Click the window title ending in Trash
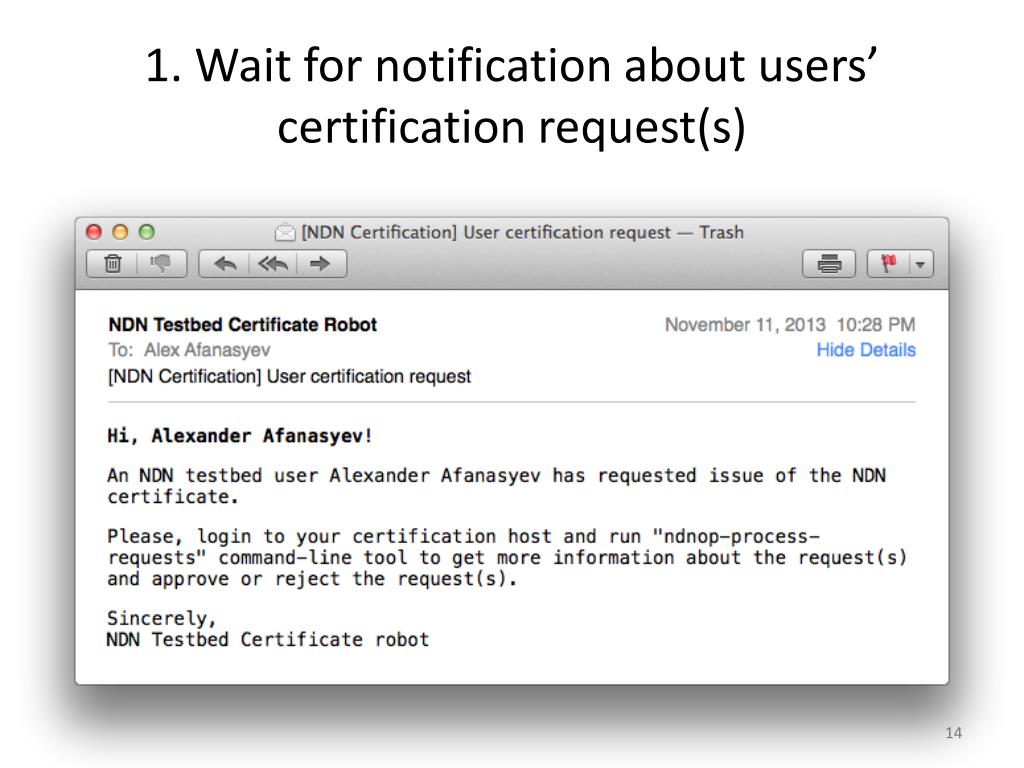This screenshot has height=768, width=1024. pos(522,232)
